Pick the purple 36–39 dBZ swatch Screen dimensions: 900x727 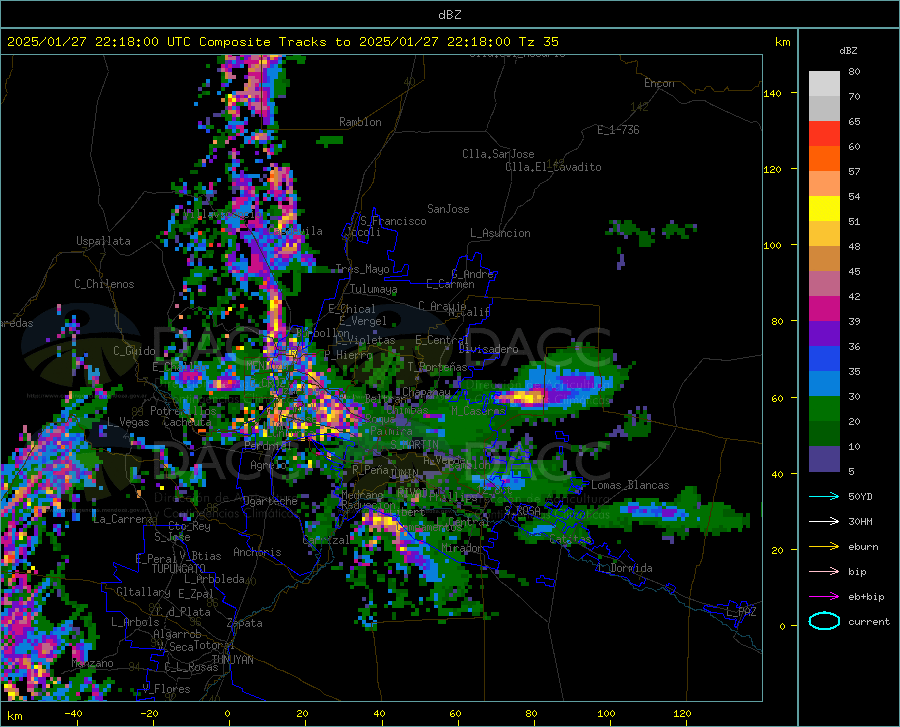[x=824, y=334]
